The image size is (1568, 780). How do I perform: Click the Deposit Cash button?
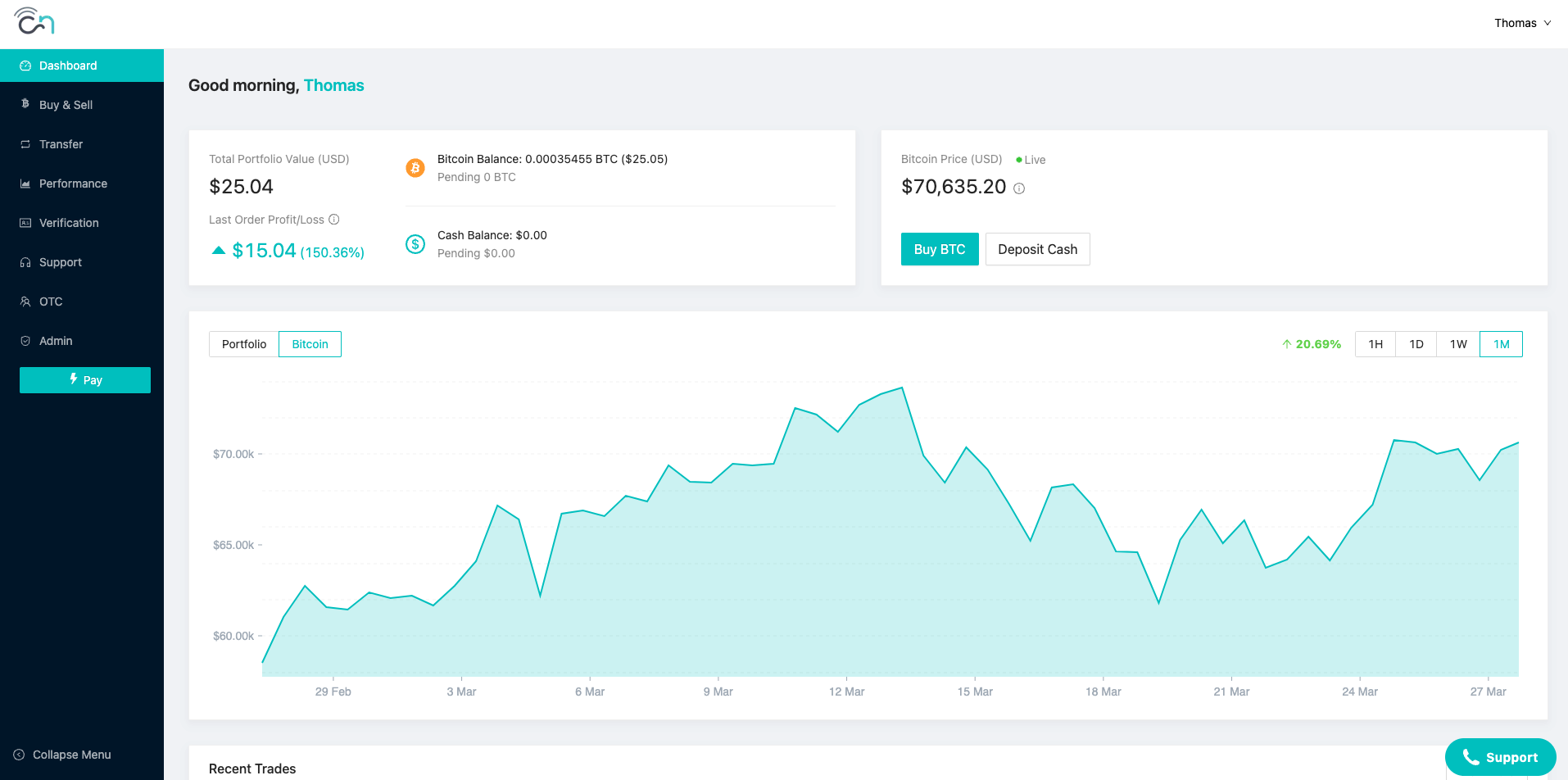tap(1037, 249)
